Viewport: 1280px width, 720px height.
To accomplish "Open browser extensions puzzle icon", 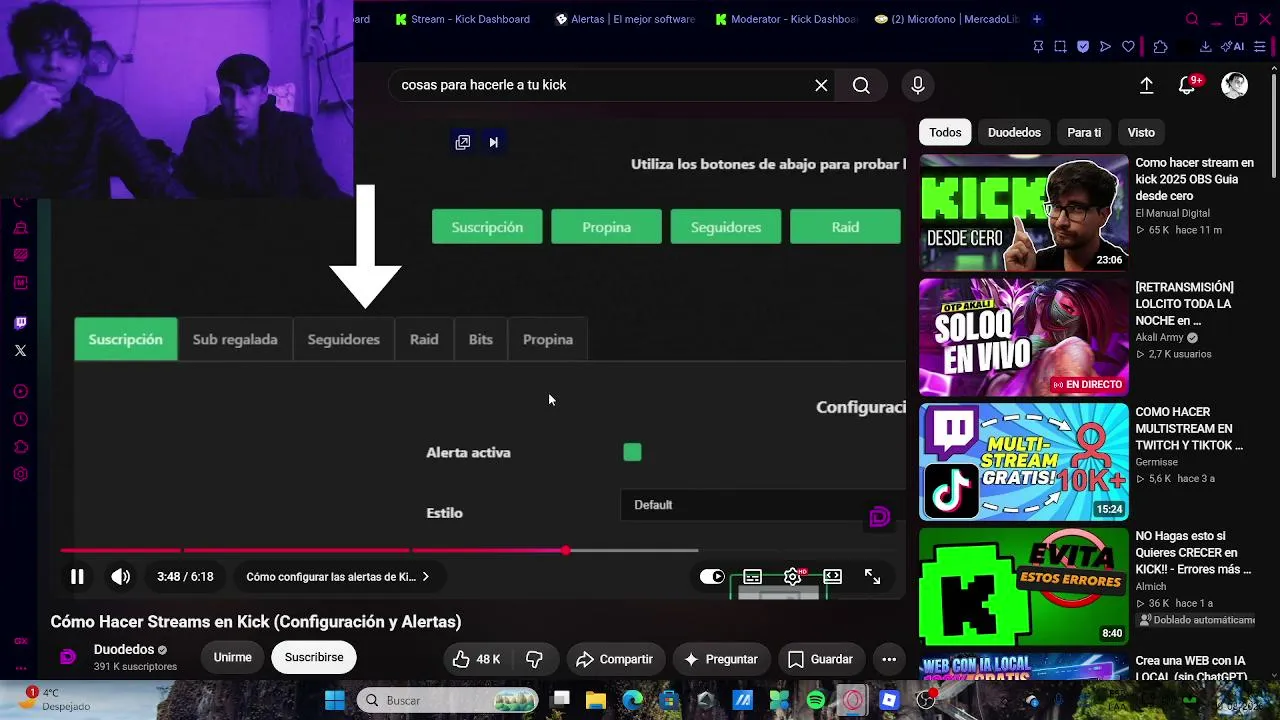I will (1160, 47).
